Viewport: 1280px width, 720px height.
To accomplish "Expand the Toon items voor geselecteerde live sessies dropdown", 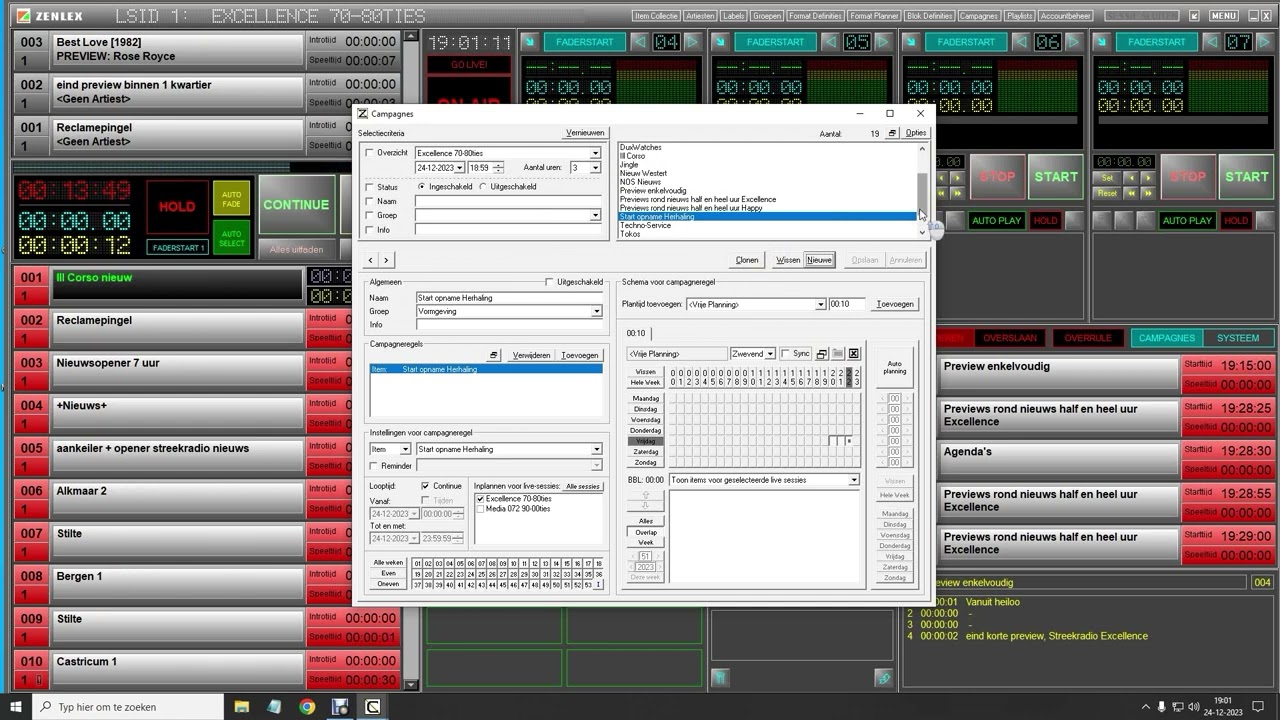I will pyautogui.click(x=853, y=480).
